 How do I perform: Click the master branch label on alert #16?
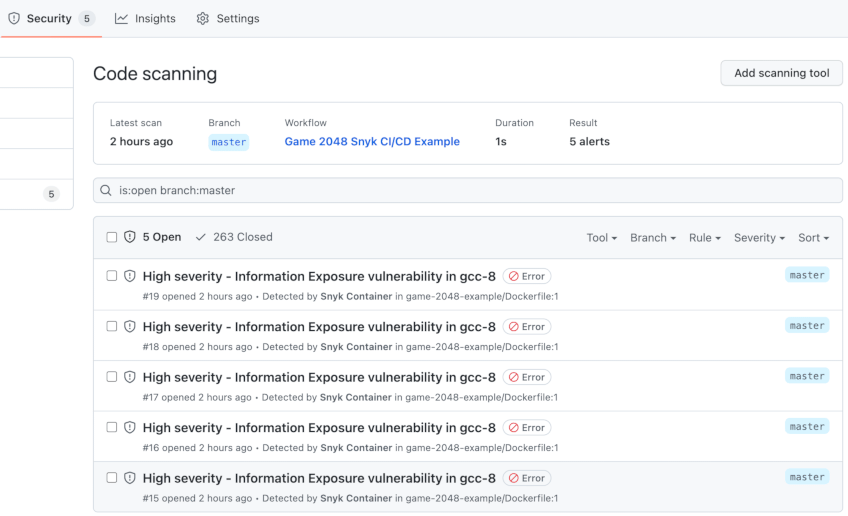[x=807, y=426]
